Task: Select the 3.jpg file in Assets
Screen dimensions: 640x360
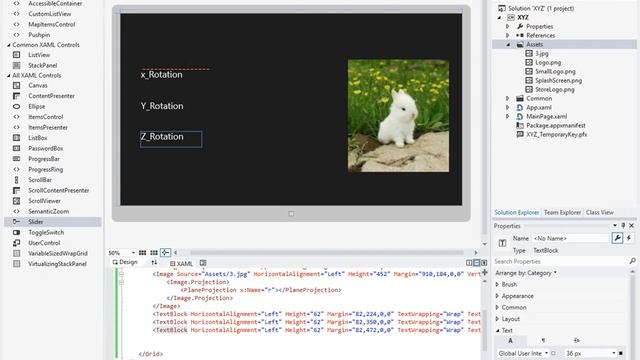Action: click(x=542, y=53)
